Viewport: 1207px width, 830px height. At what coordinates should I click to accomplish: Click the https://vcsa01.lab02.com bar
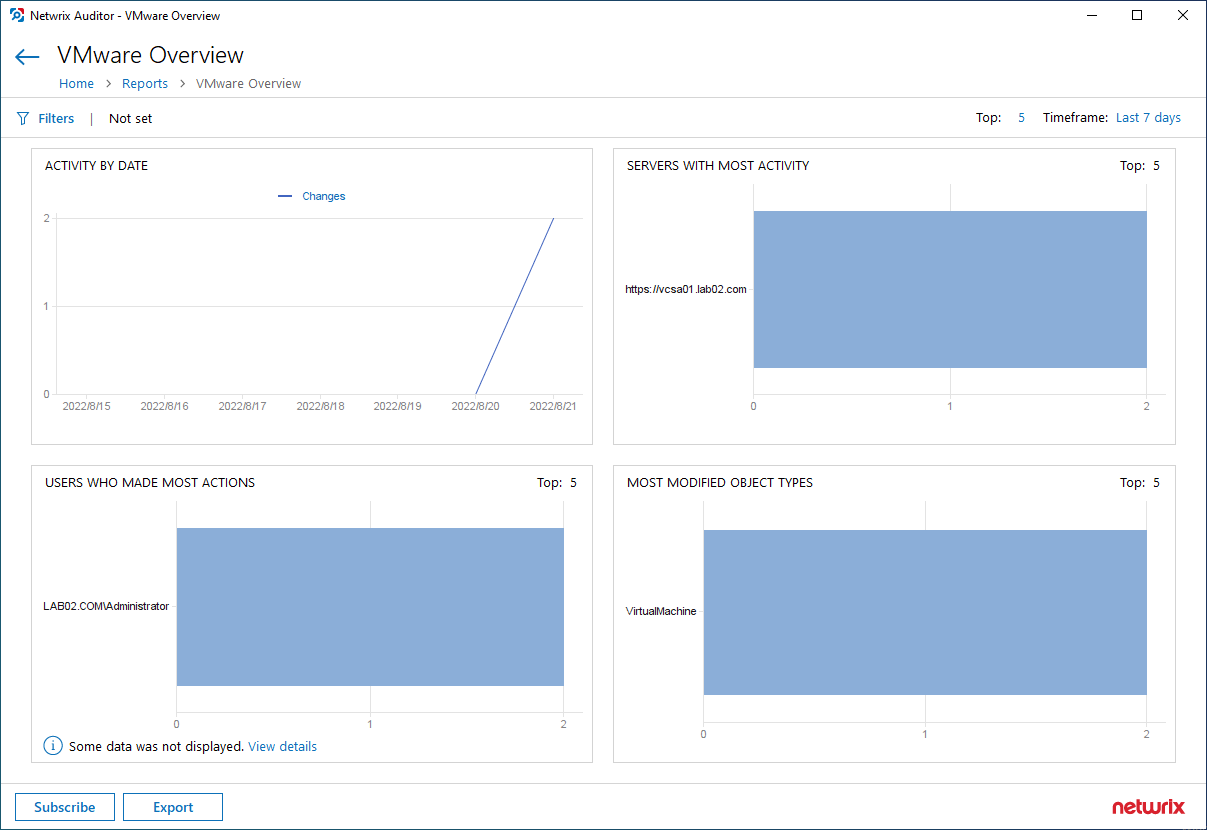[x=950, y=289]
